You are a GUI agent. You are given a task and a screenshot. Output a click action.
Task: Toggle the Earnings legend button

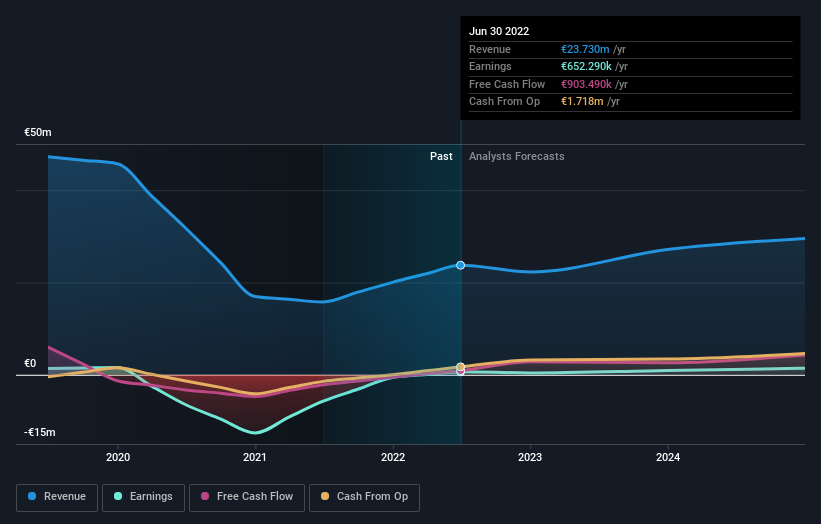point(143,497)
